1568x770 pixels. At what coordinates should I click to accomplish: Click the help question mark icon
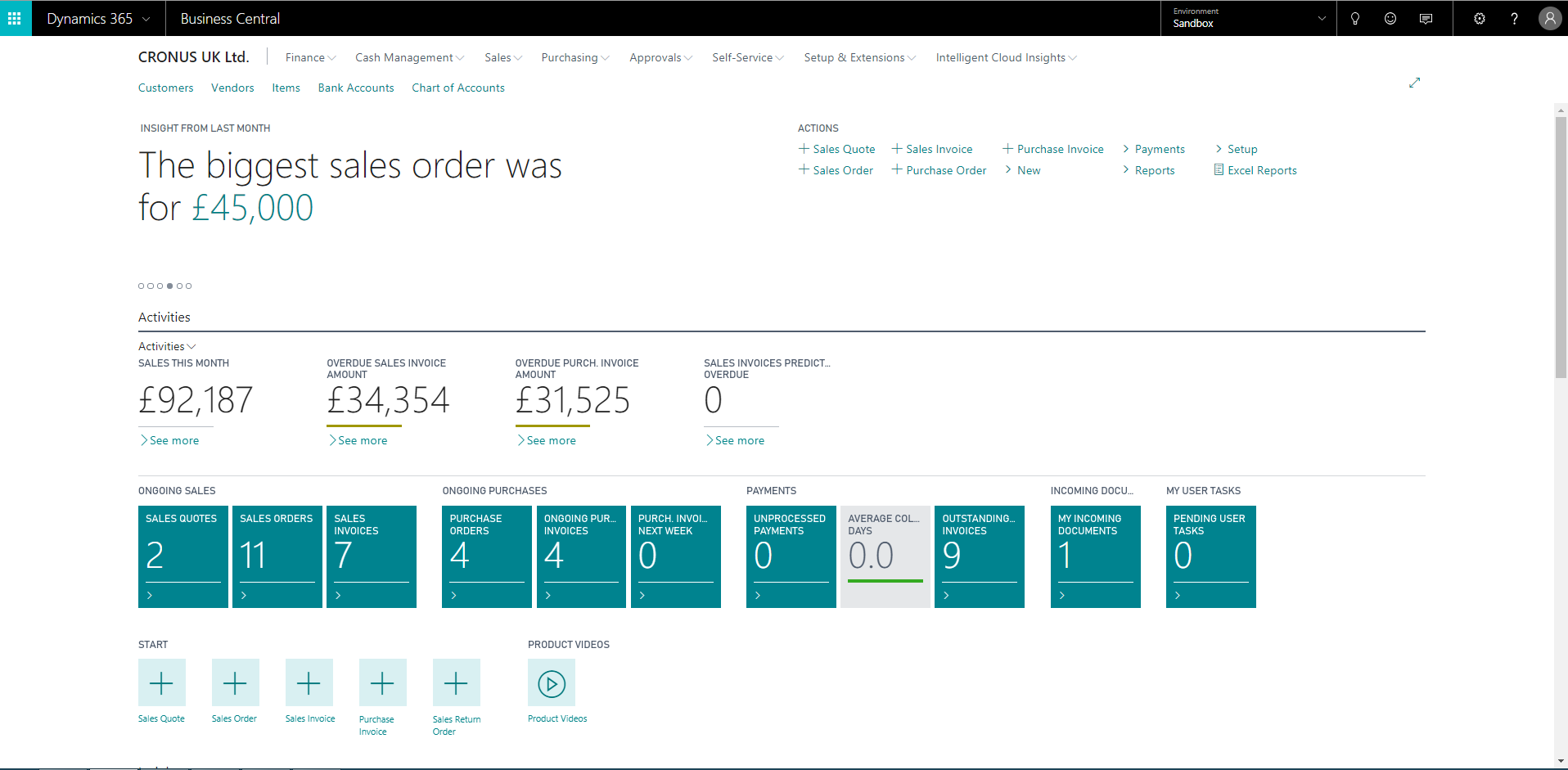coord(1514,18)
